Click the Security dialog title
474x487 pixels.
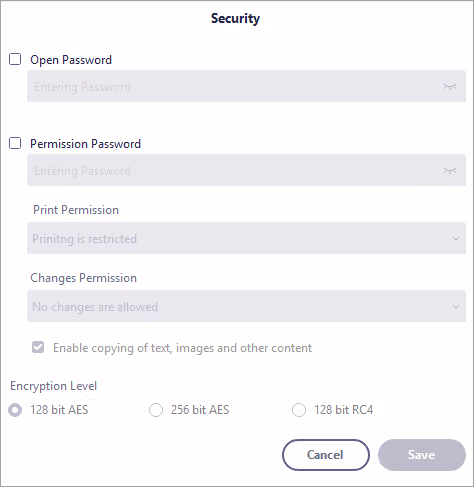[235, 19]
